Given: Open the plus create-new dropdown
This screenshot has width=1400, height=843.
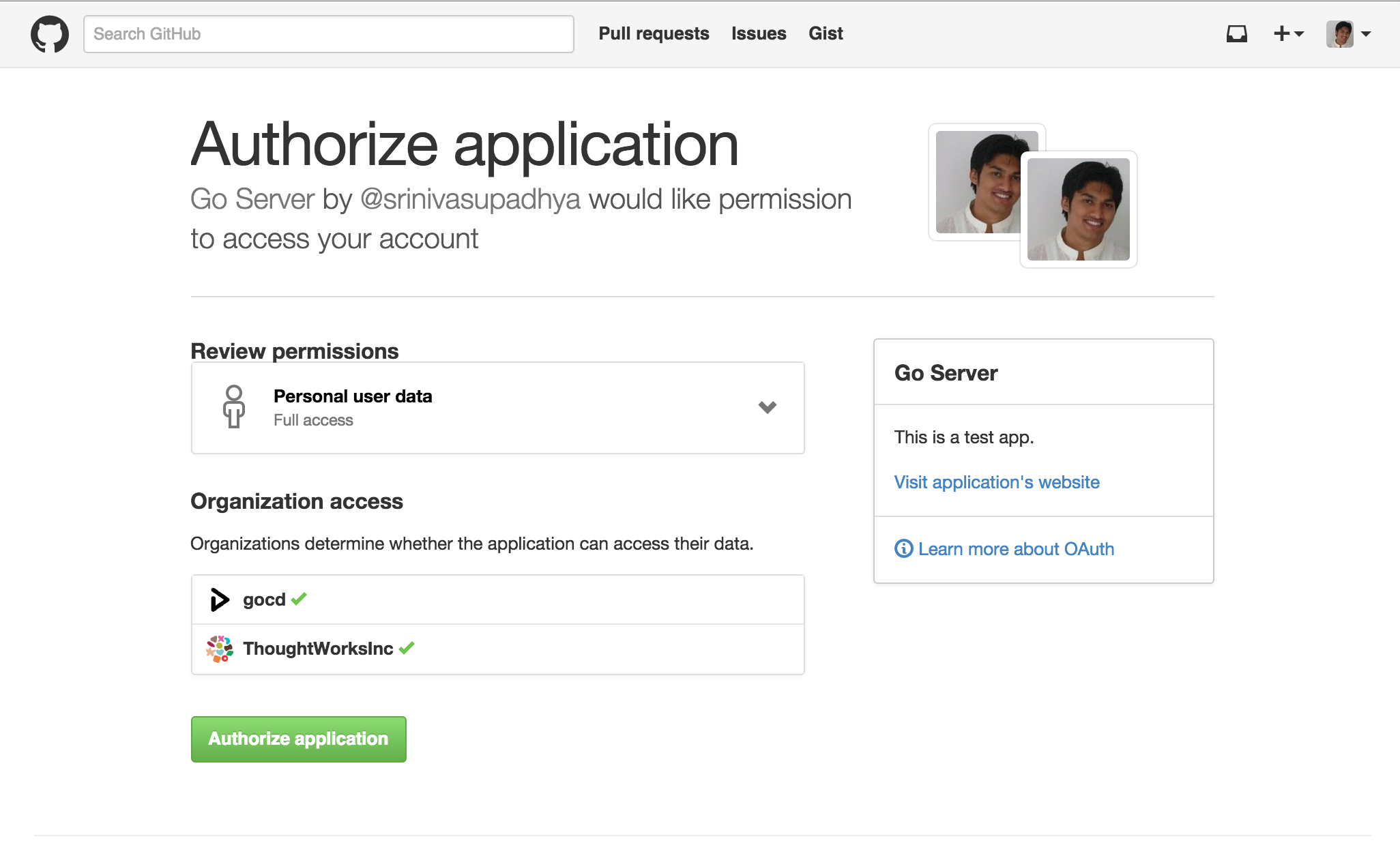Looking at the screenshot, I should 1288,33.
